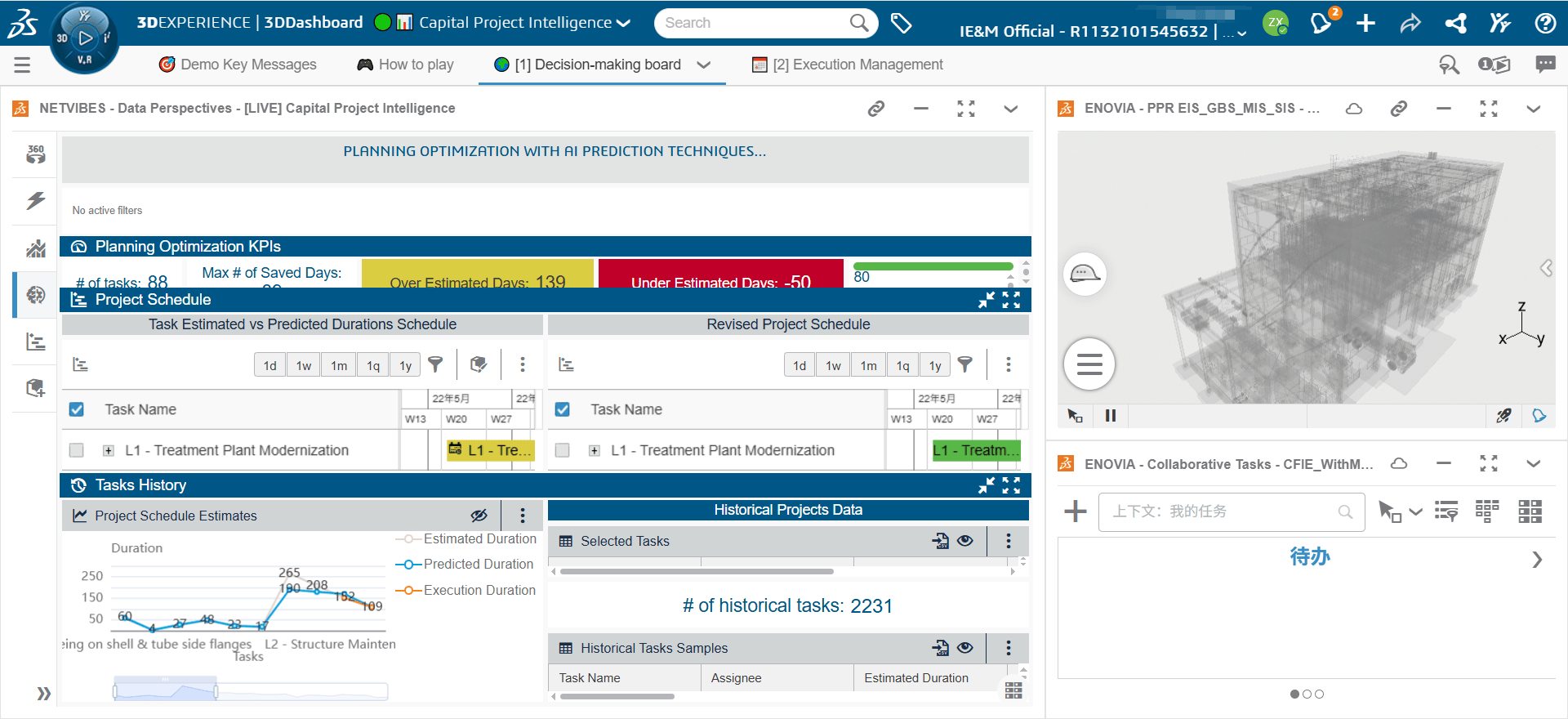Toggle eye icon on Selected Tasks
This screenshot has width=1568, height=719.
[965, 541]
